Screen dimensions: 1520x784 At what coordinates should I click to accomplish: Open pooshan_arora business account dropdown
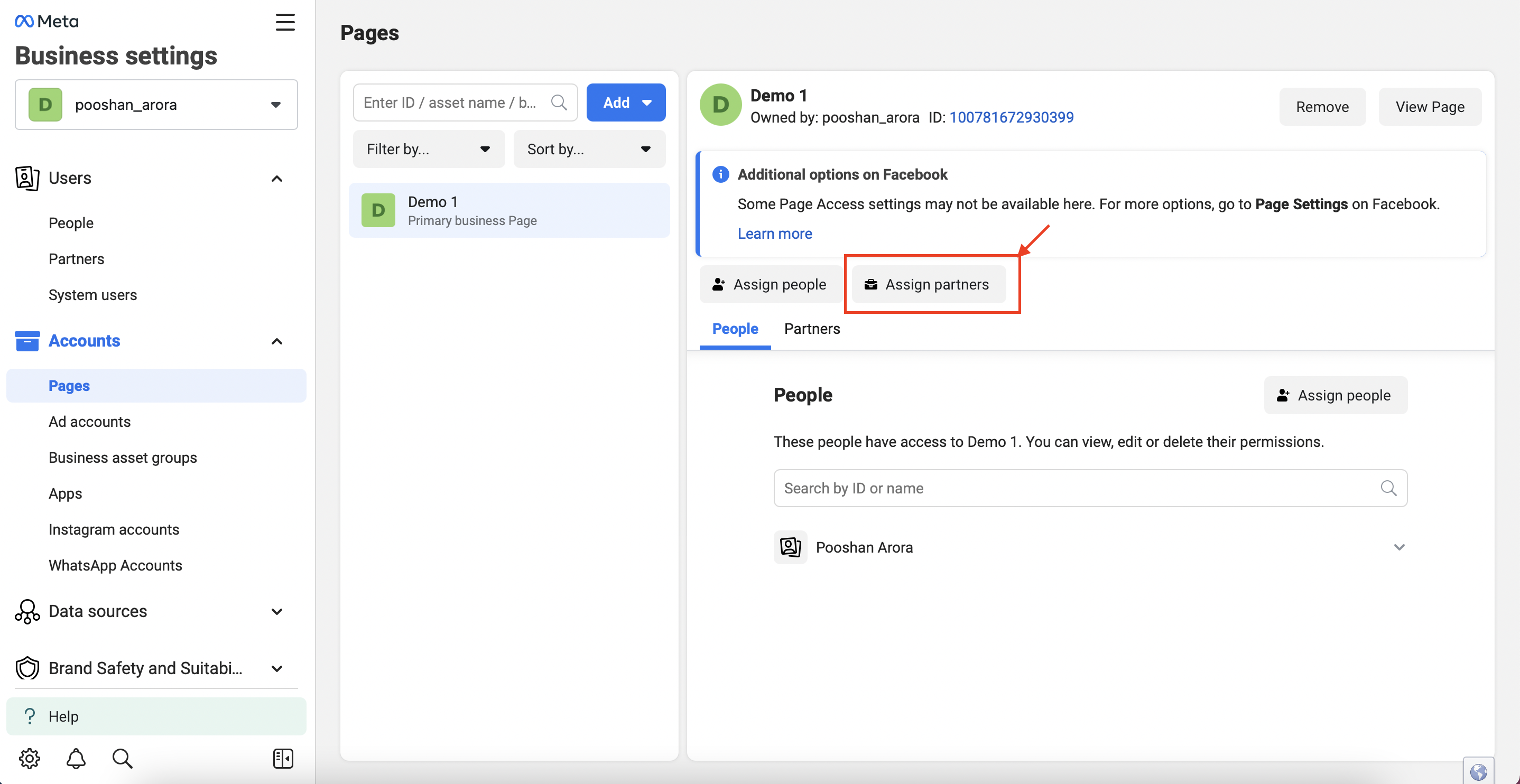[156, 105]
